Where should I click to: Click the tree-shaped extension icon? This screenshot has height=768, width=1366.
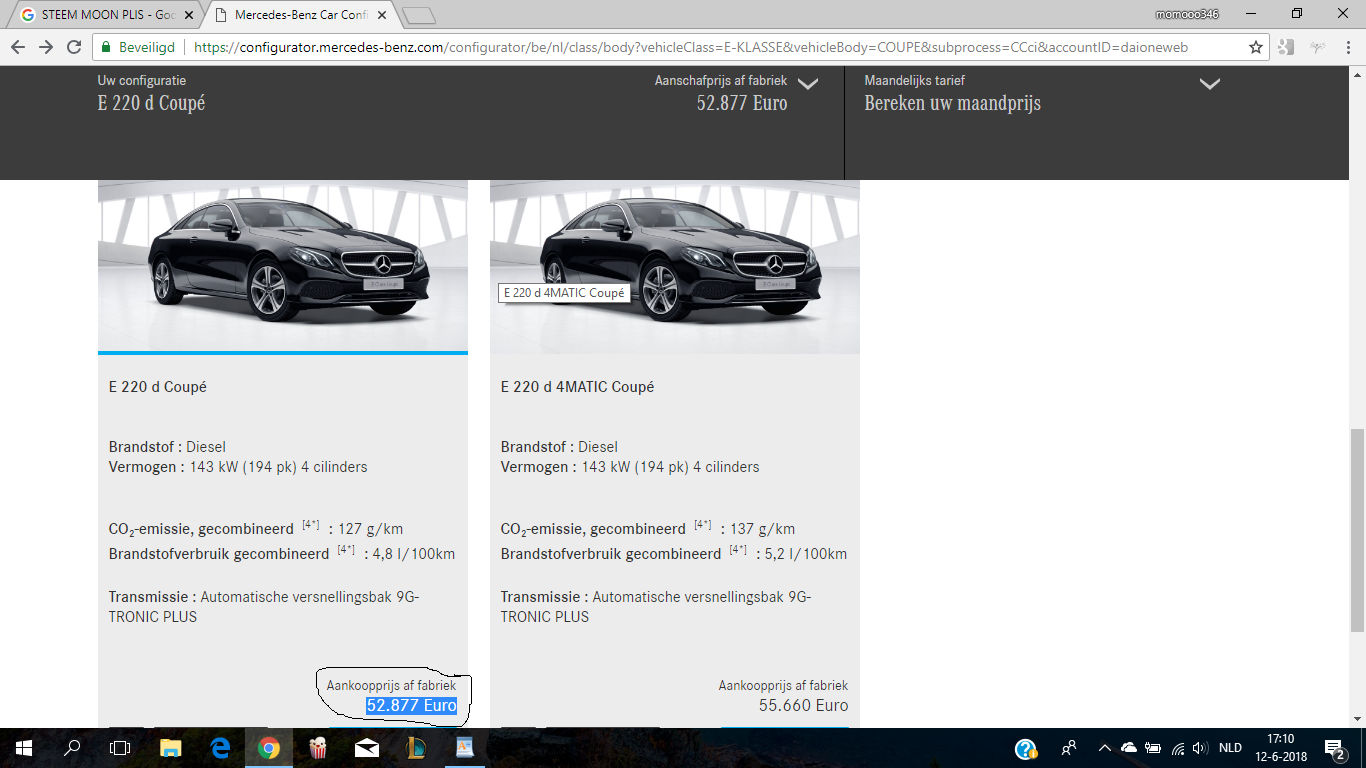[1316, 47]
